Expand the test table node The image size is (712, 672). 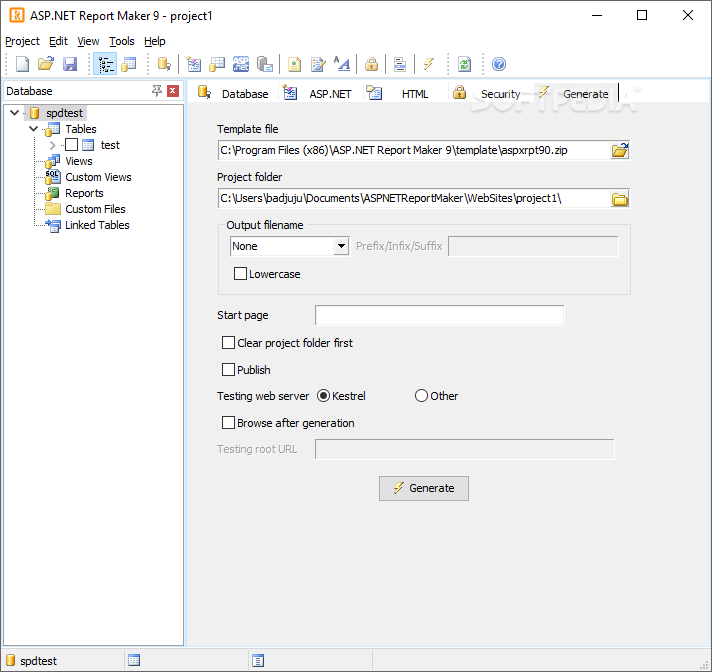[x=52, y=145]
